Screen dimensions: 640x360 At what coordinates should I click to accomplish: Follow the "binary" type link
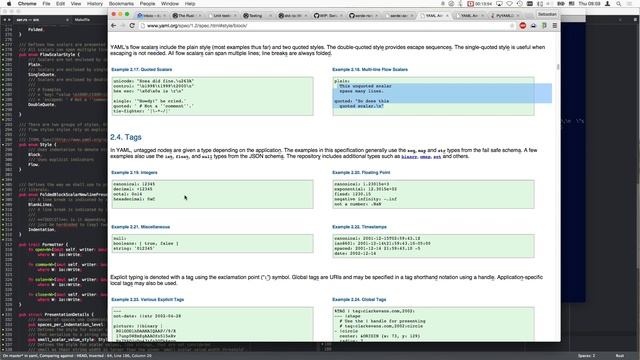click(x=409, y=156)
